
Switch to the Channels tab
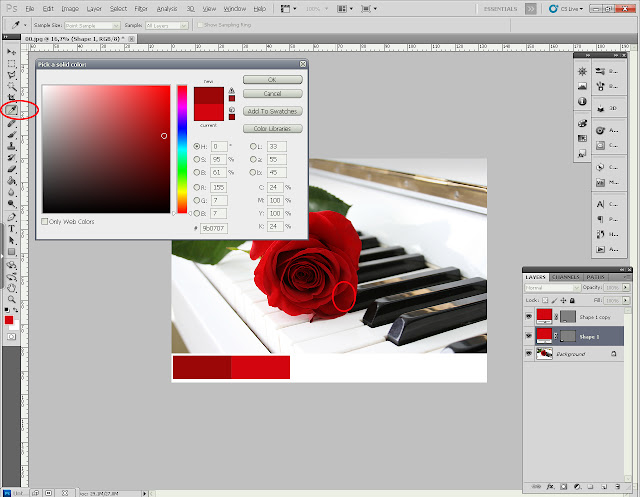(565, 277)
